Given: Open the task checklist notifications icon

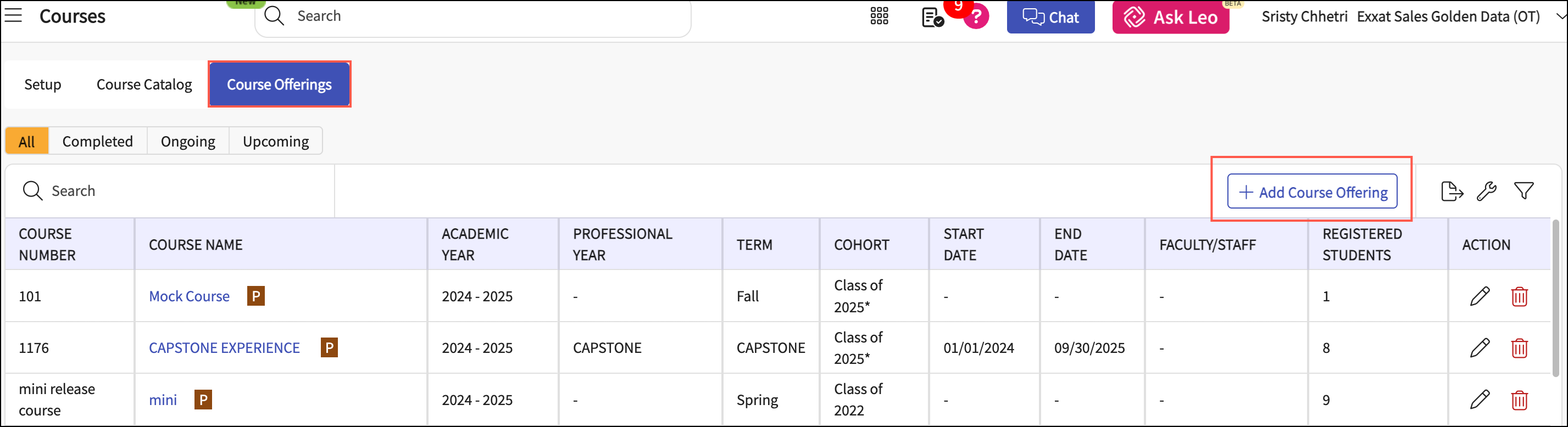Looking at the screenshot, I should [932, 18].
